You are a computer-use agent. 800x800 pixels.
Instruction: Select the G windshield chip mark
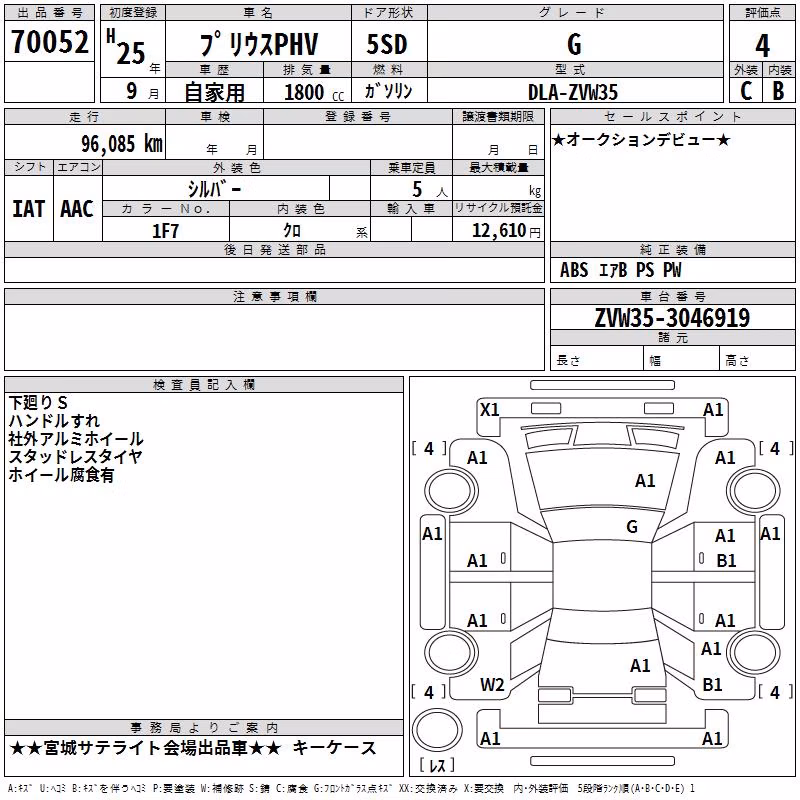click(x=632, y=527)
